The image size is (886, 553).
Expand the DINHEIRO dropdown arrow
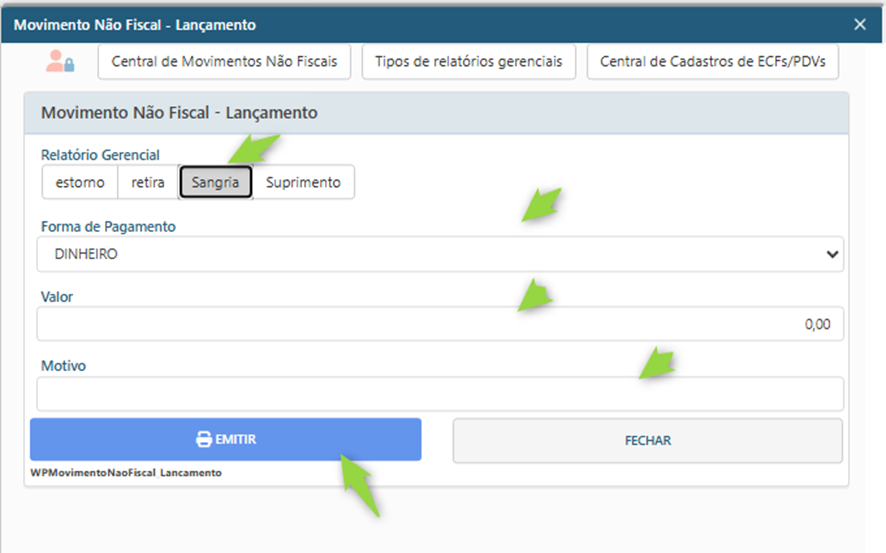[x=832, y=255]
